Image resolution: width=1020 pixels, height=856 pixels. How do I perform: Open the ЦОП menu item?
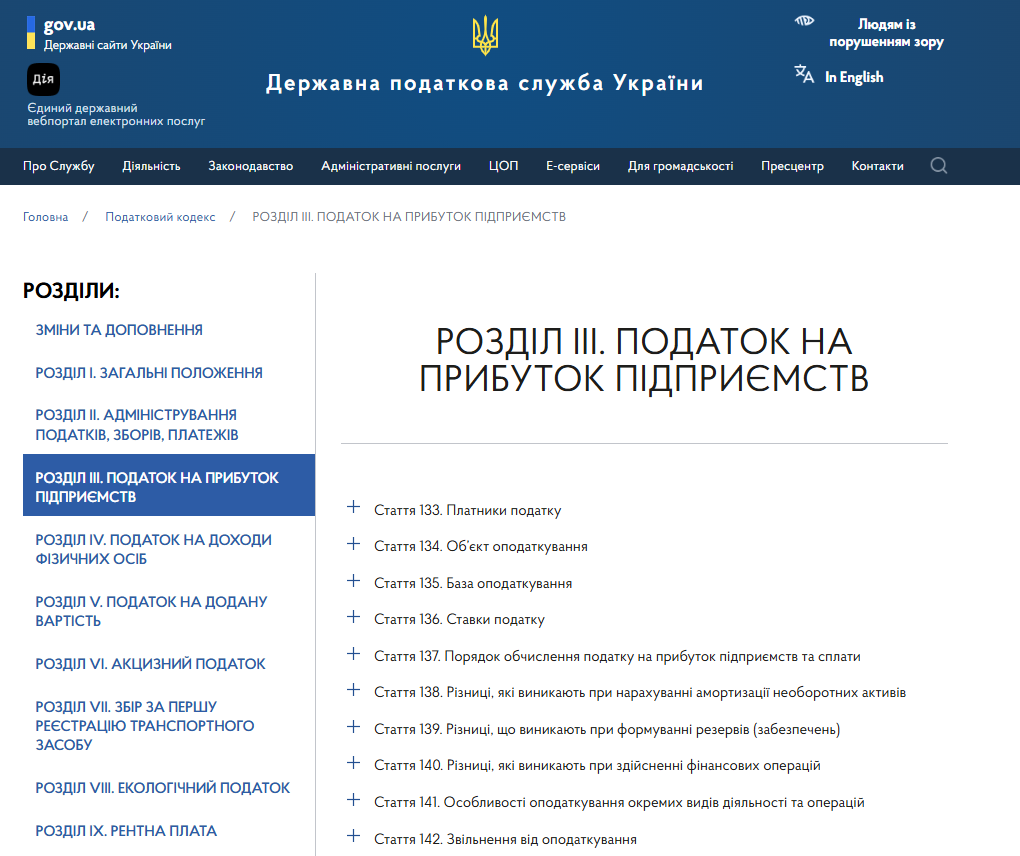[503, 166]
